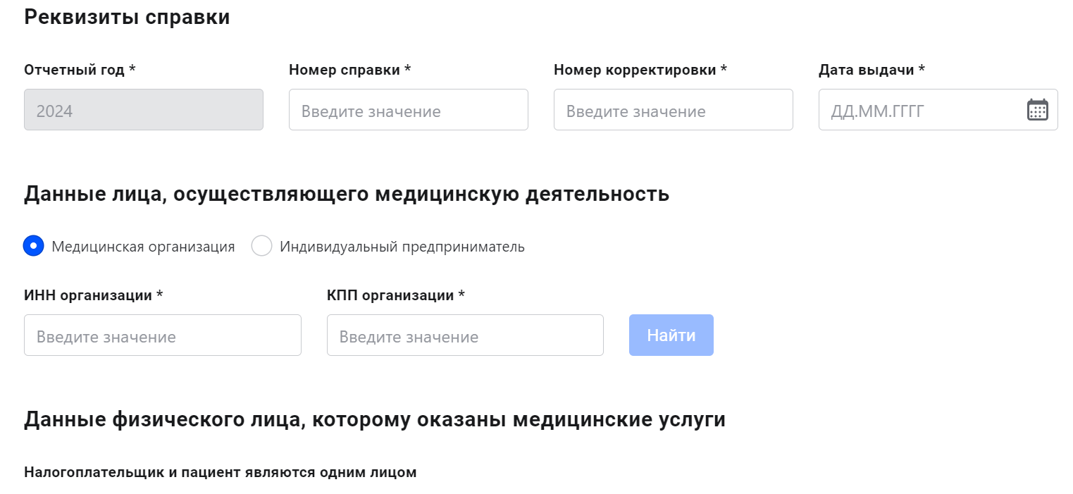Click into the Номер корректировки field

(673, 111)
